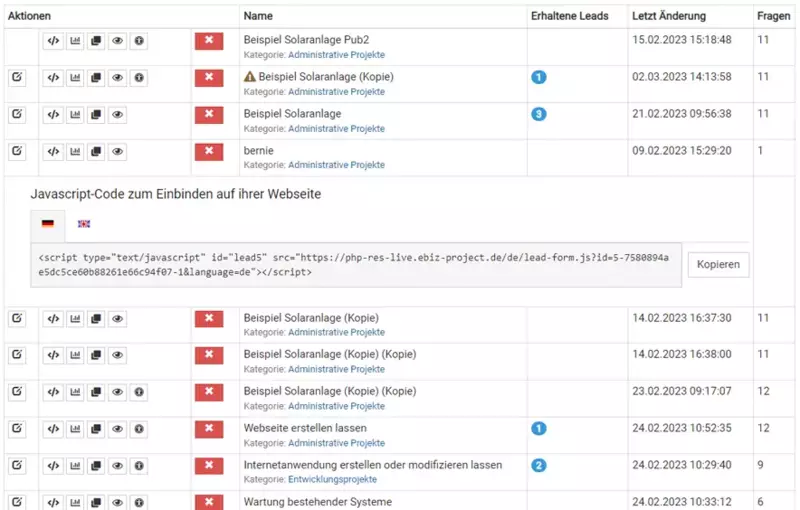This screenshot has height=510, width=800.
Task: Click the Fragen column header
Action: [773, 16]
